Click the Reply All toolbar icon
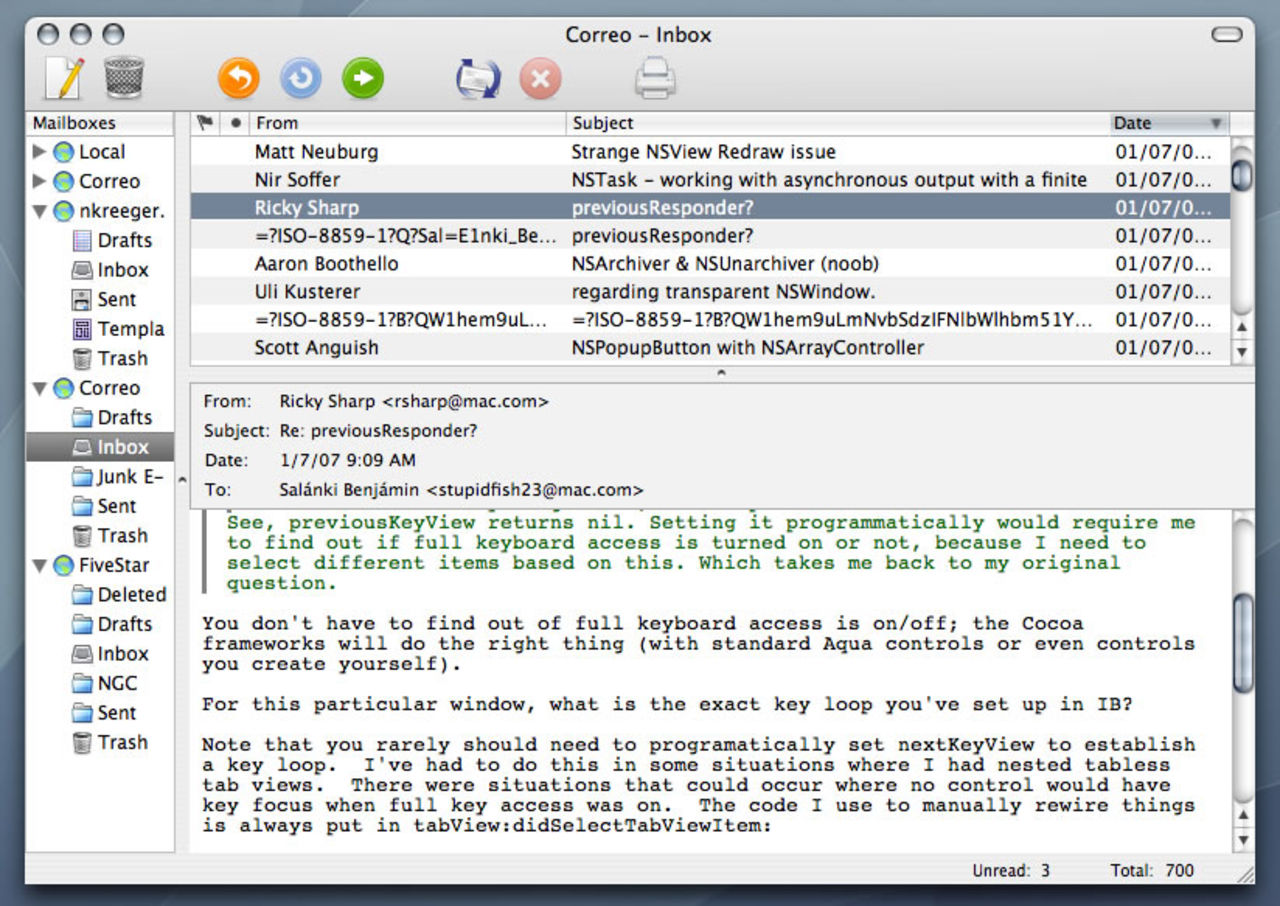1280x906 pixels. point(300,77)
